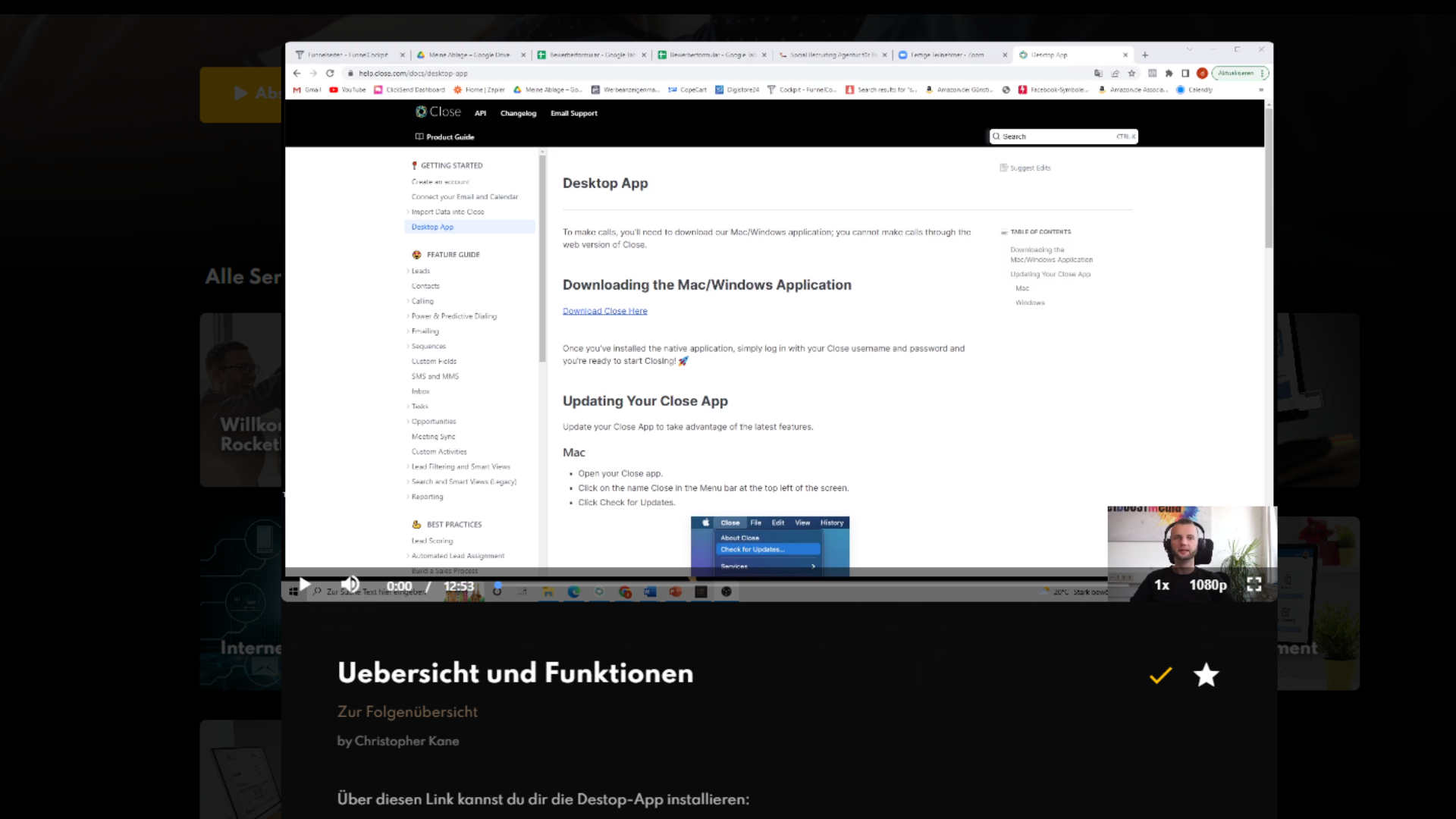1456x819 pixels.
Task: Mark the lesson complete with the yellow checkmark
Action: pos(1160,675)
